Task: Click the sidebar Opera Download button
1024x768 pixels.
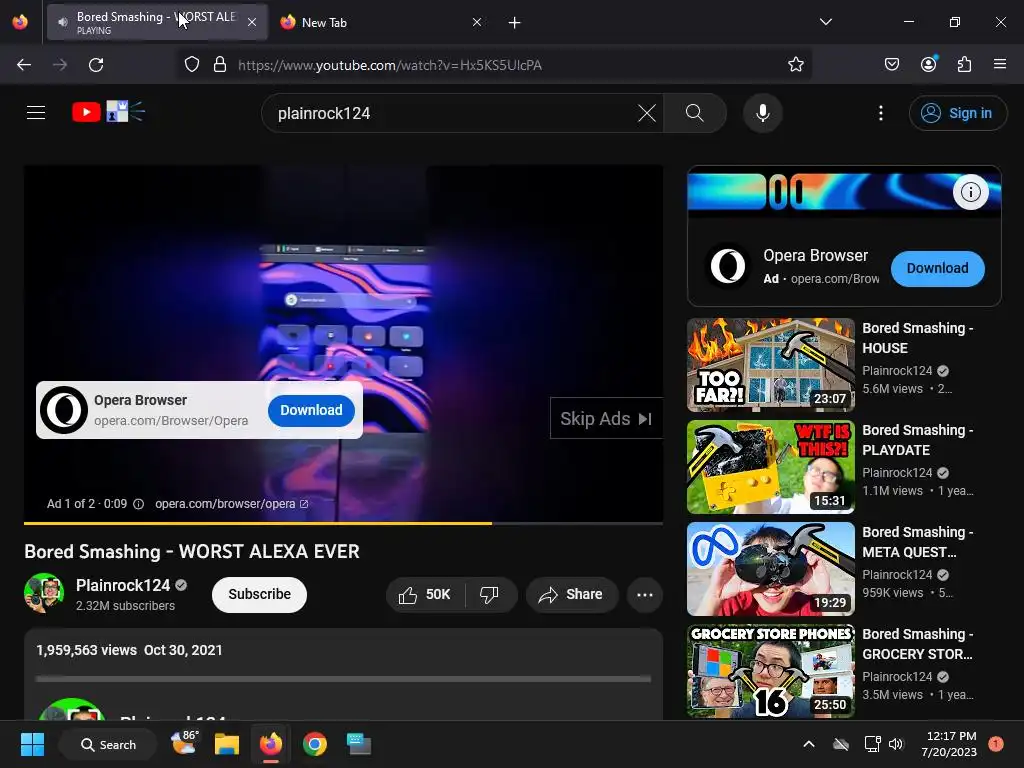Action: point(937,268)
